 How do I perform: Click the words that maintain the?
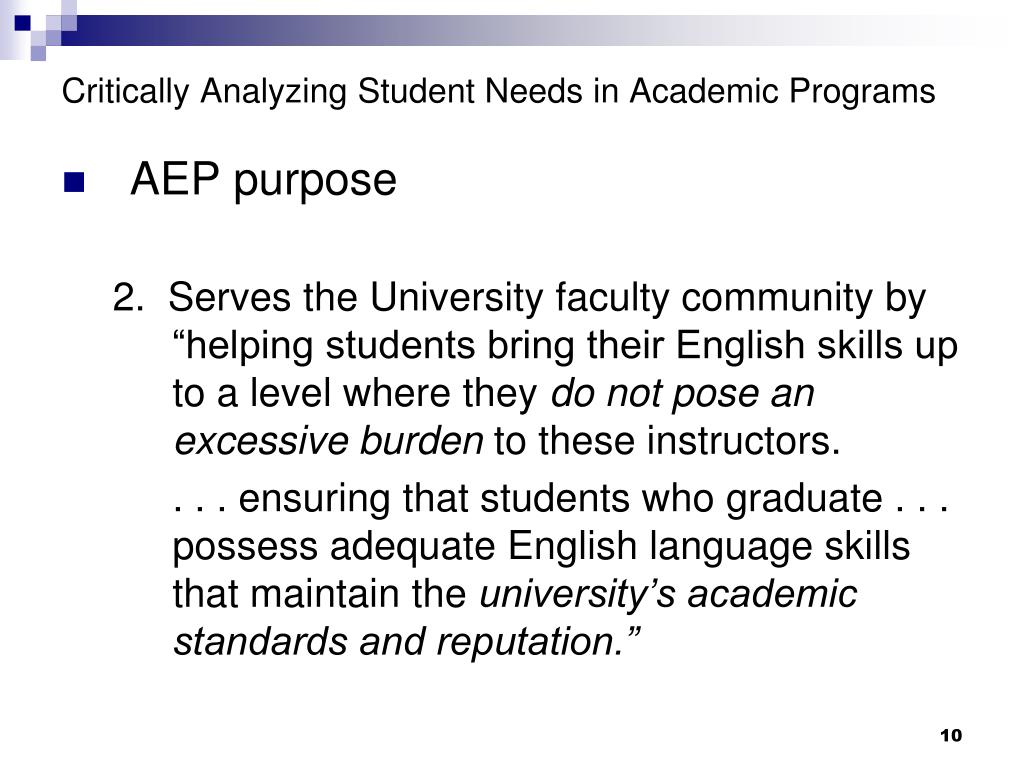click(x=319, y=594)
